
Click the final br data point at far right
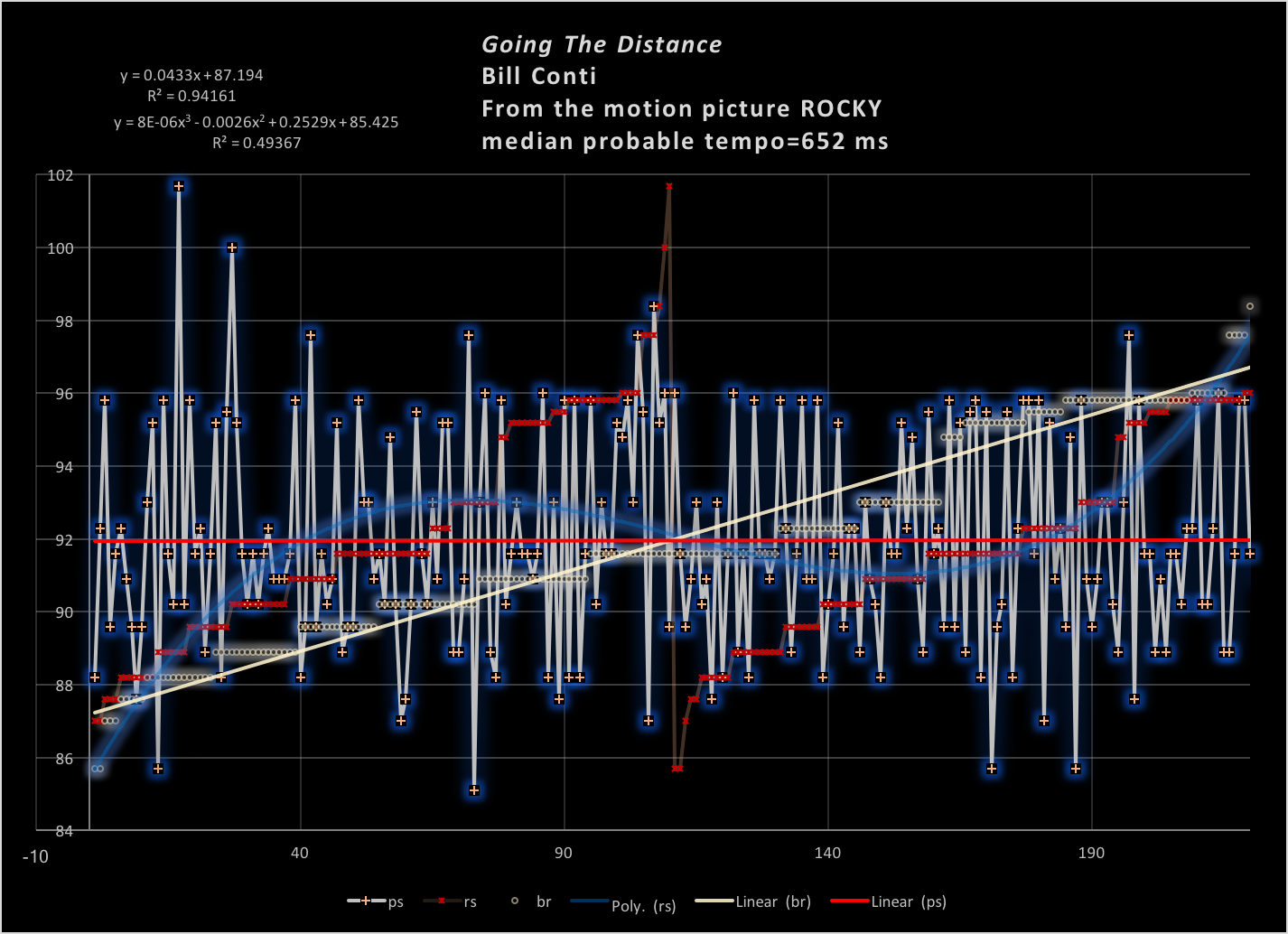pos(1250,306)
